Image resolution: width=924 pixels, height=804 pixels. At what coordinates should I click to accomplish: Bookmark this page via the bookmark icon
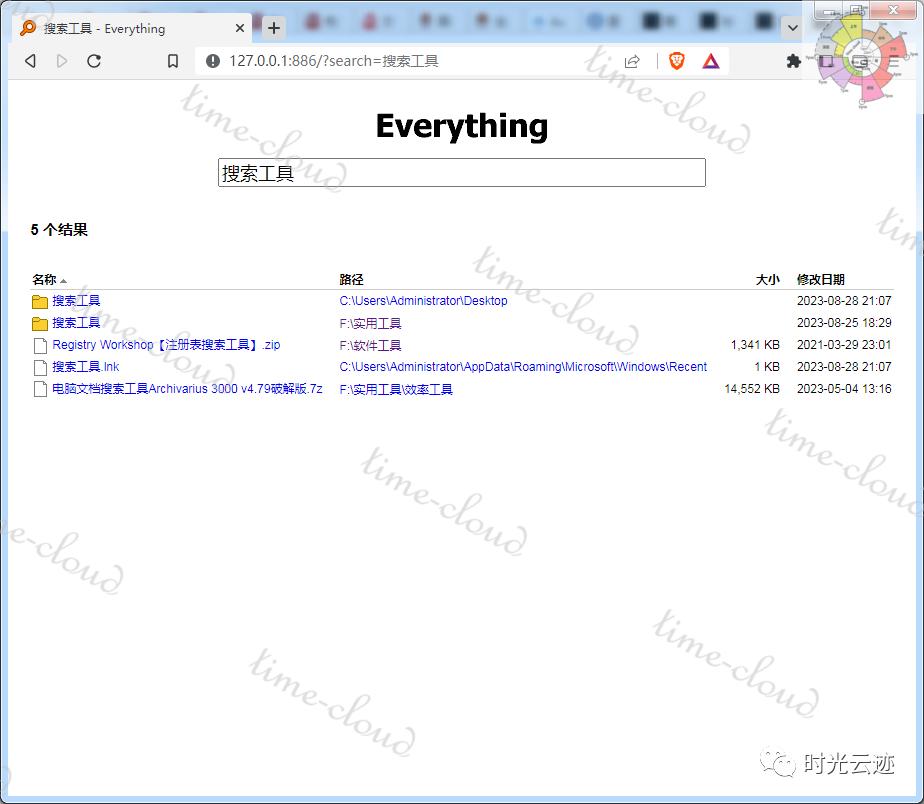tap(171, 61)
